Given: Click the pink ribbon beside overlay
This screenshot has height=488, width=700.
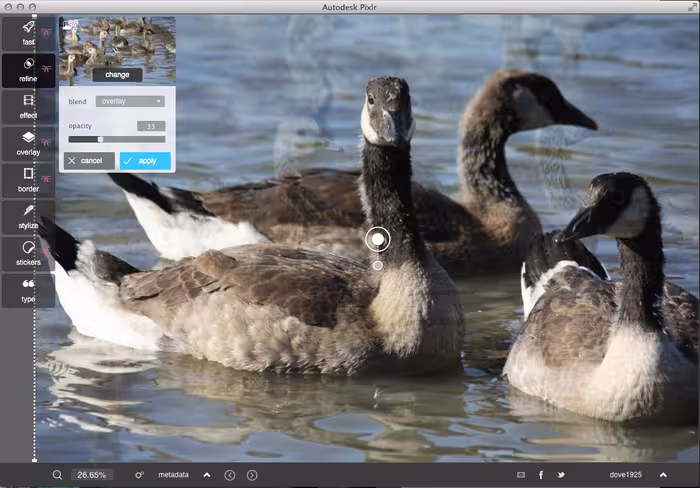Looking at the screenshot, I should click(x=46, y=142).
